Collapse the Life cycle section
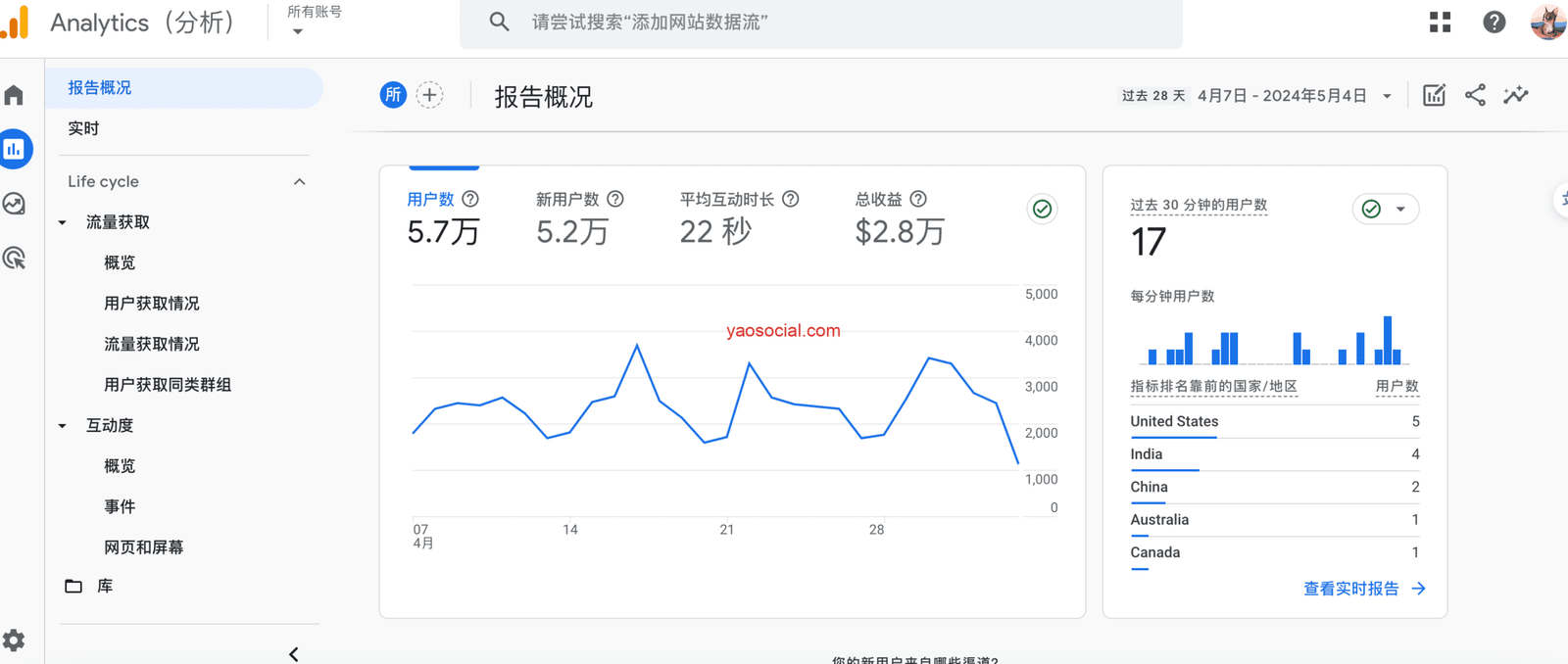This screenshot has height=664, width=1568. pyautogui.click(x=299, y=182)
